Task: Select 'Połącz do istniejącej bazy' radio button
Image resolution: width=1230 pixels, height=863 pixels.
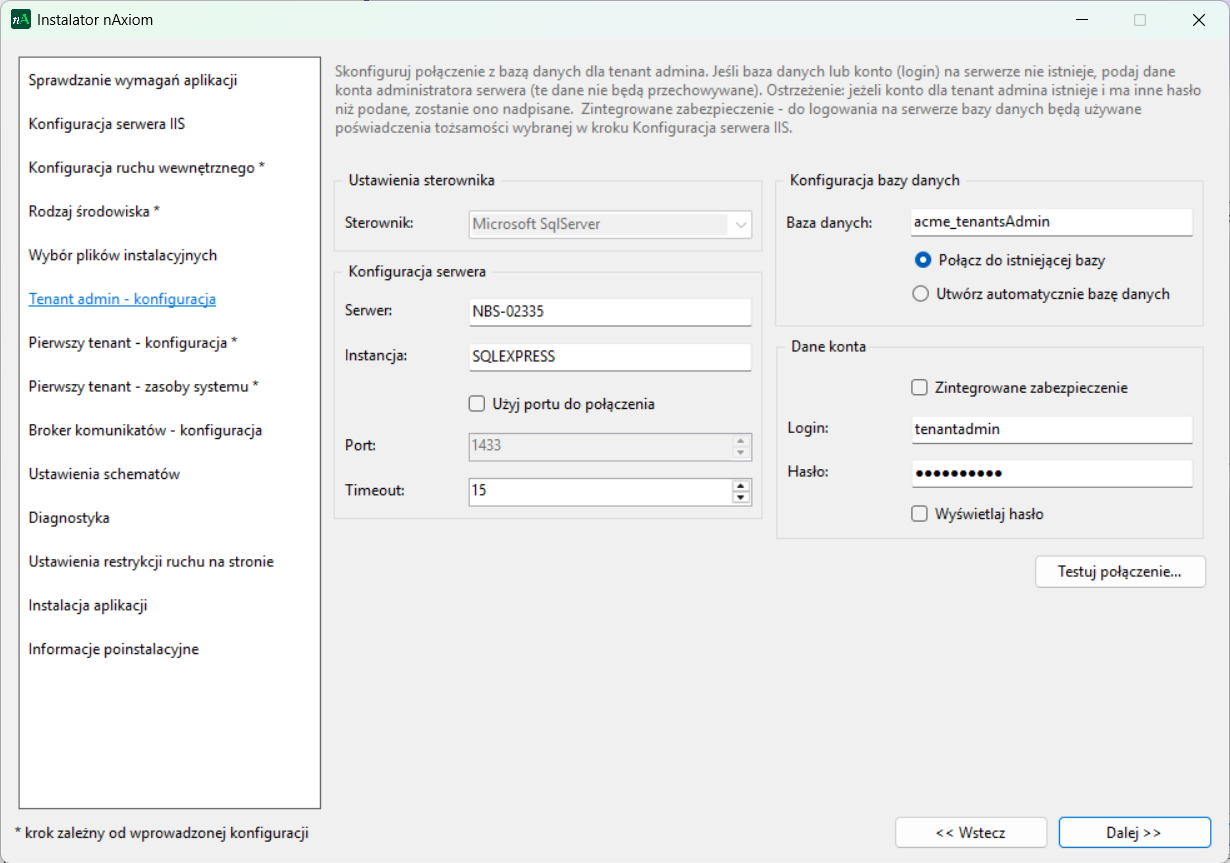Action: 922,260
